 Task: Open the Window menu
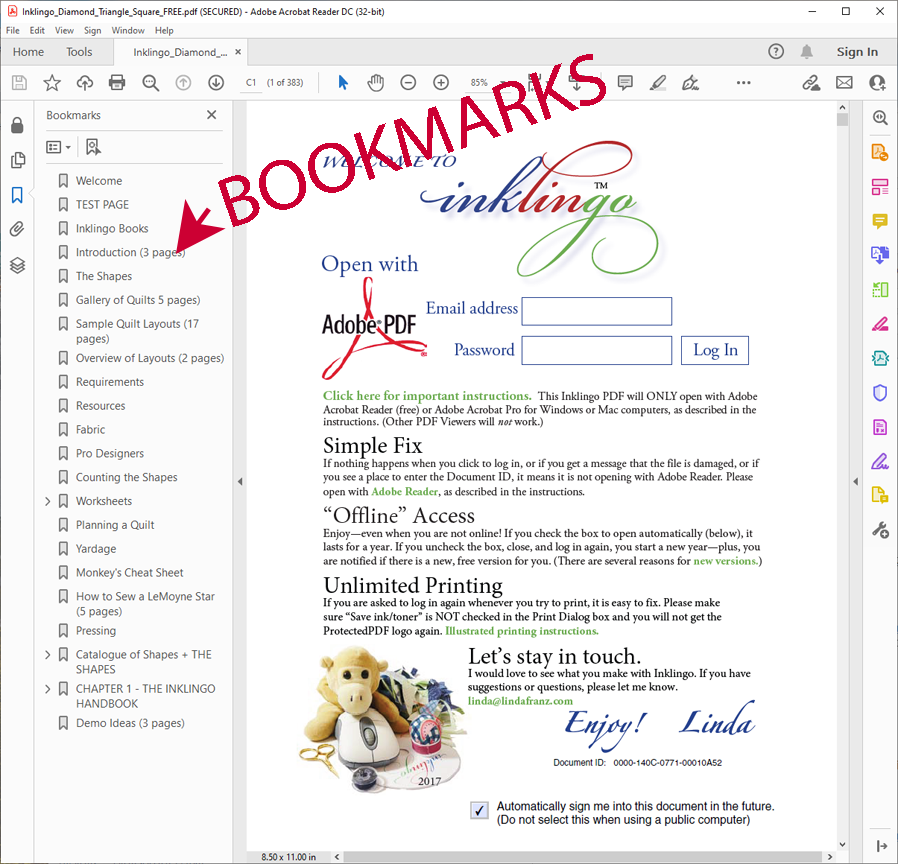[128, 30]
